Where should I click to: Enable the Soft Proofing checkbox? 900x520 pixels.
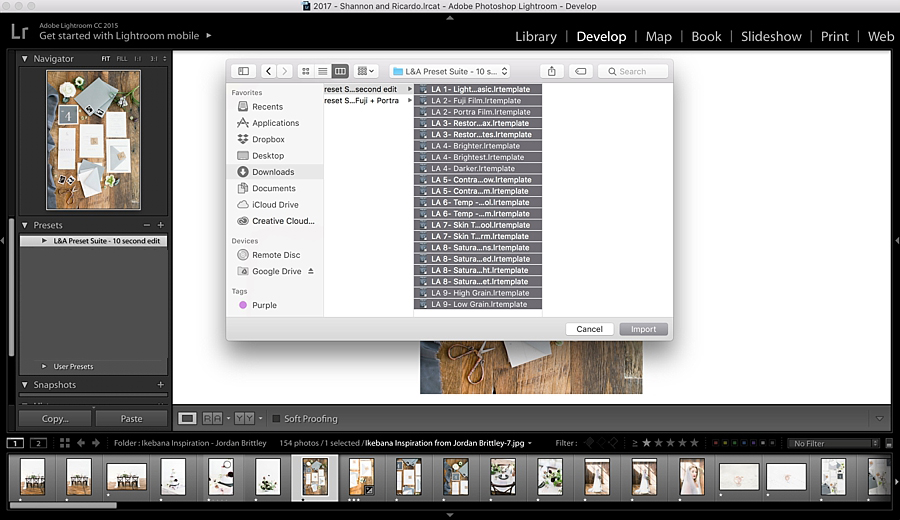(x=276, y=419)
